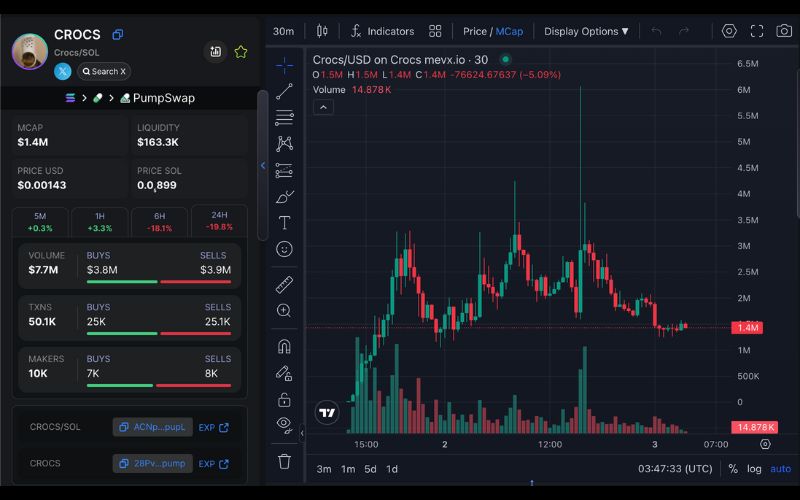
Task: Open the X (Twitter) profile icon
Action: tap(63, 71)
